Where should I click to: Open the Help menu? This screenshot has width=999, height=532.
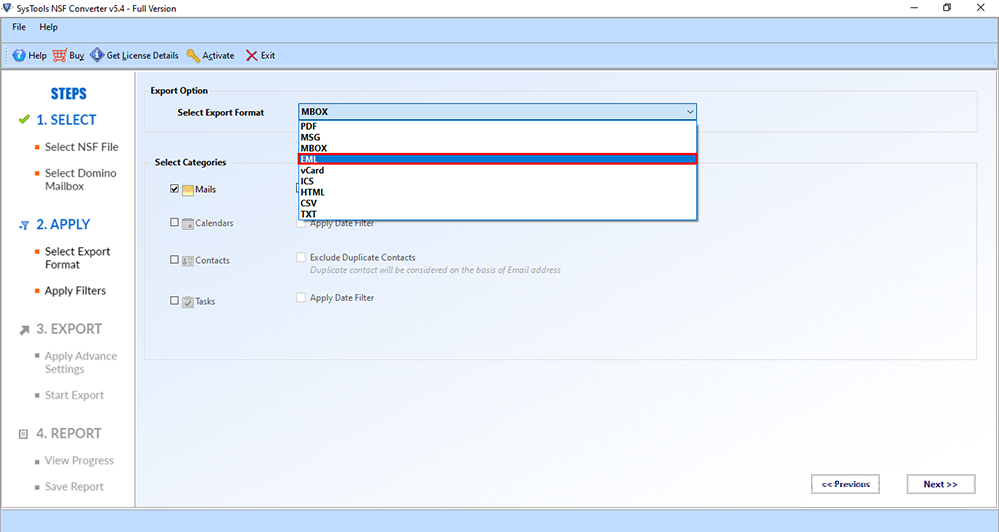(48, 27)
